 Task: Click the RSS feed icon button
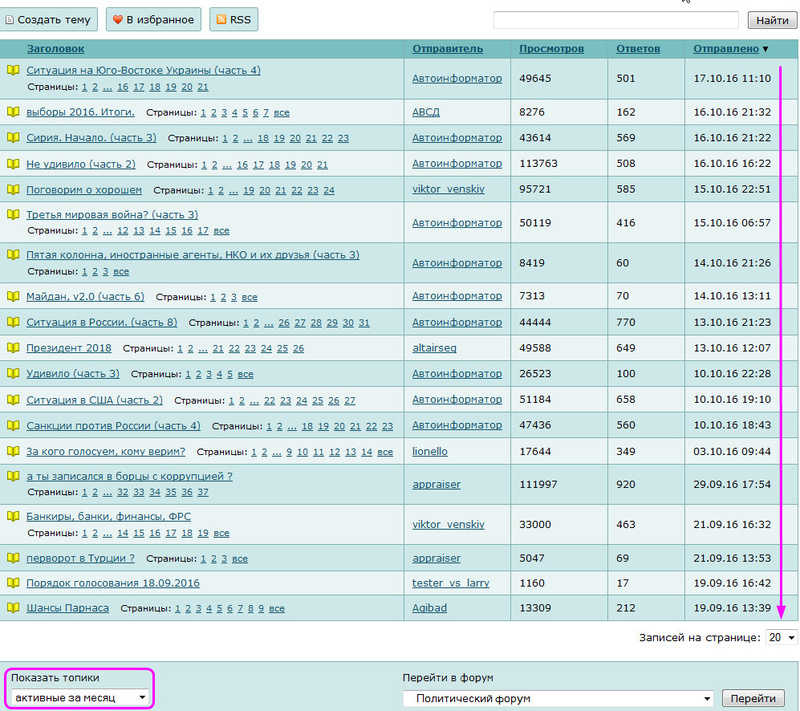coord(220,19)
